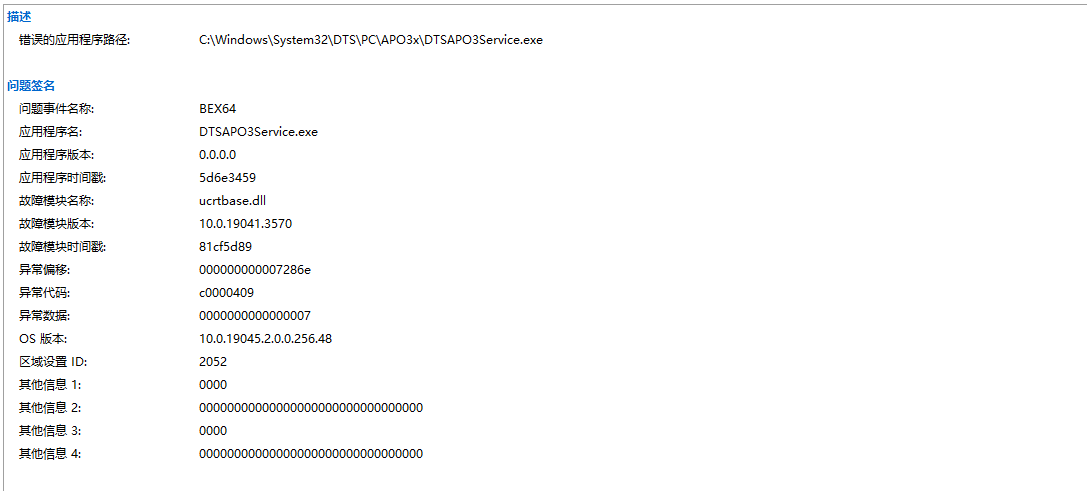The image size is (1087, 491).
Task: Select exception offset 000000000007286e
Action: [255, 269]
